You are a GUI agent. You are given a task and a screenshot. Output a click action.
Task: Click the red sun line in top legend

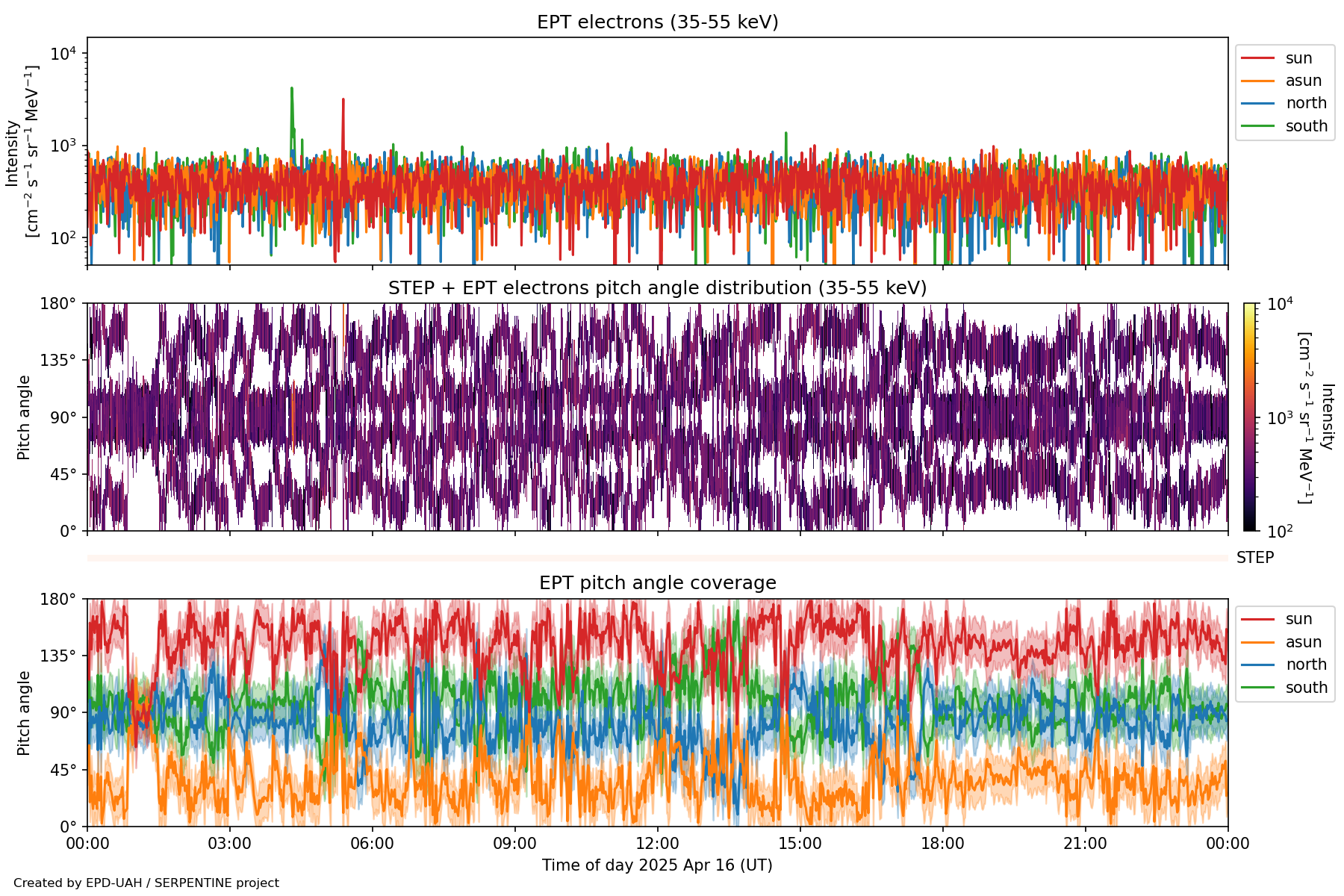pyautogui.click(x=1257, y=58)
